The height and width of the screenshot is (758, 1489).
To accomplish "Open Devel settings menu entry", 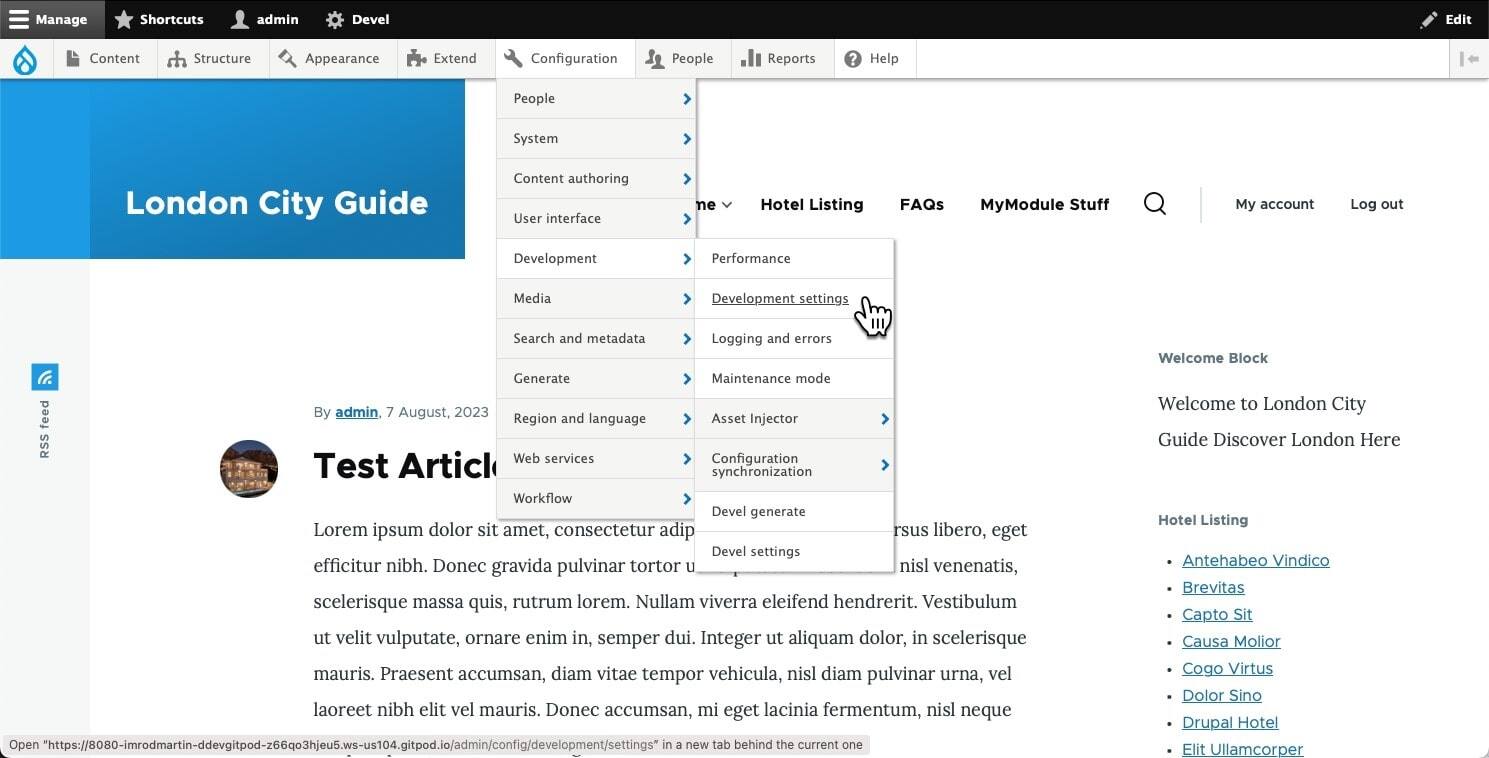I will (794, 552).
